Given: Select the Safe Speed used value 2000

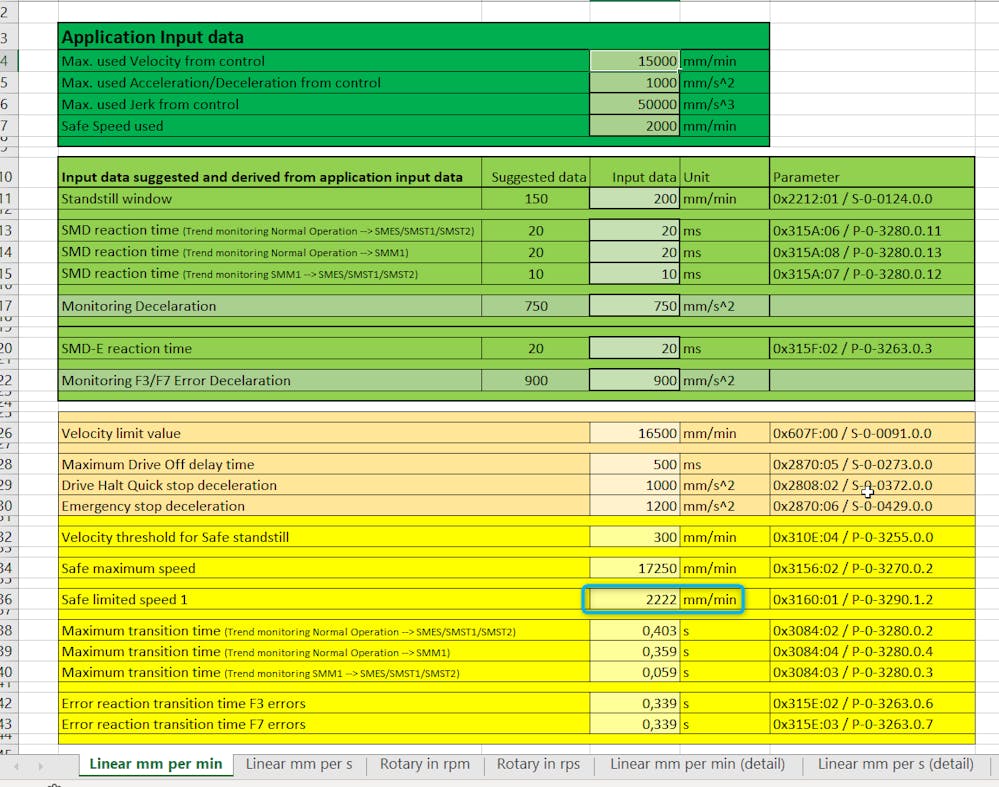Looking at the screenshot, I should click(x=635, y=126).
